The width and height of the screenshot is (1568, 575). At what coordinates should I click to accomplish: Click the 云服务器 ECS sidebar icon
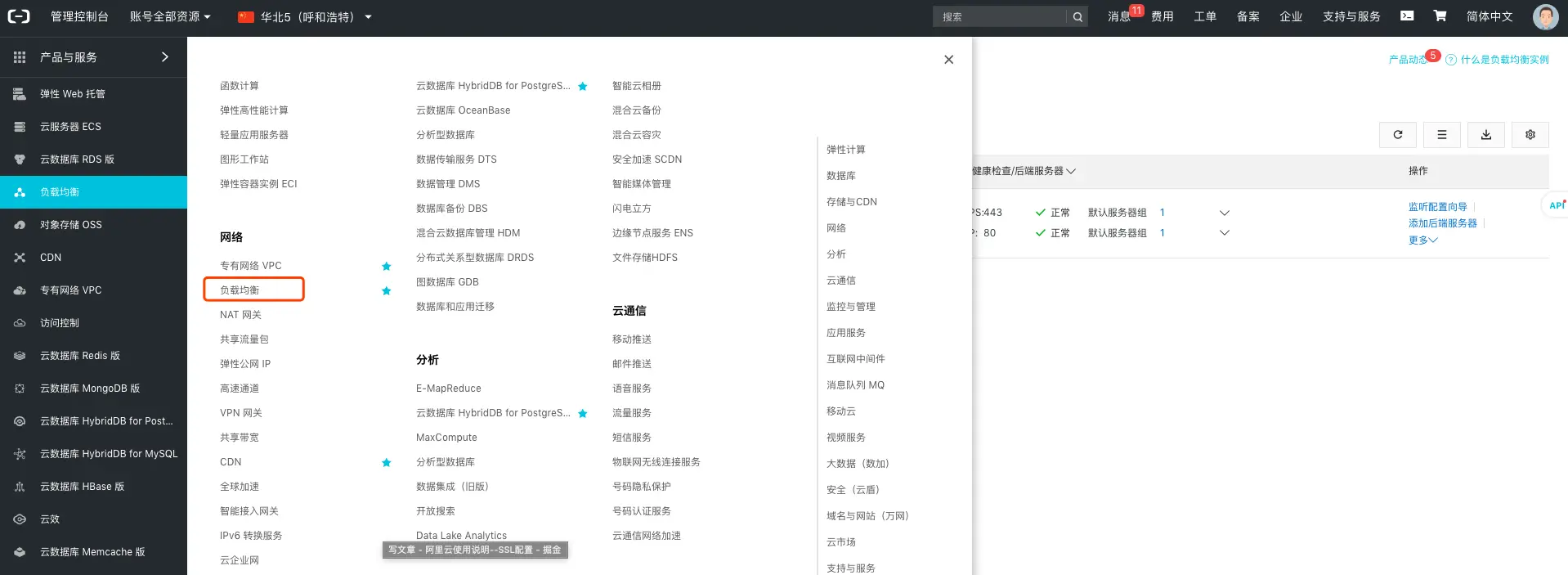point(20,127)
